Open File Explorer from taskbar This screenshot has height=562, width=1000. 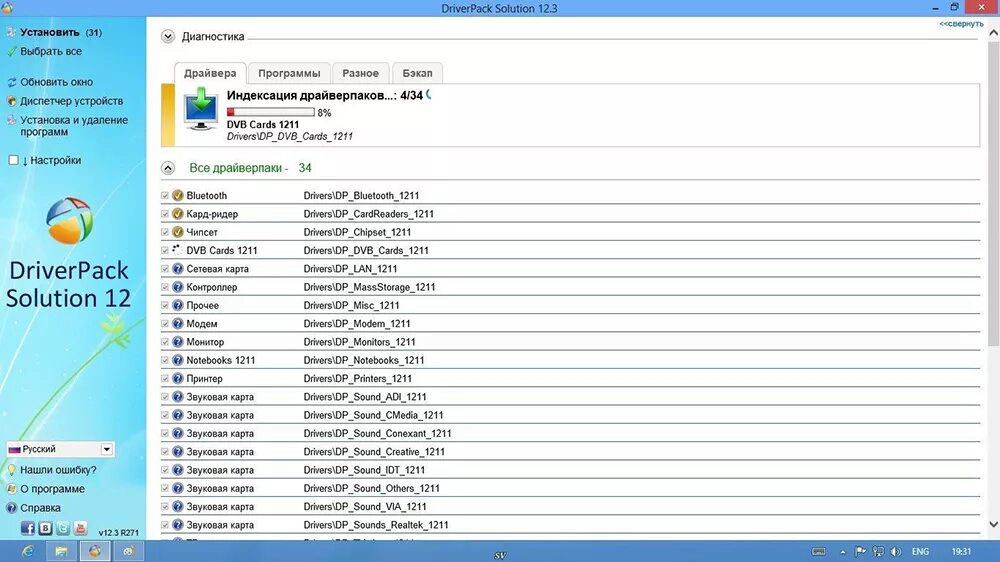click(x=61, y=551)
